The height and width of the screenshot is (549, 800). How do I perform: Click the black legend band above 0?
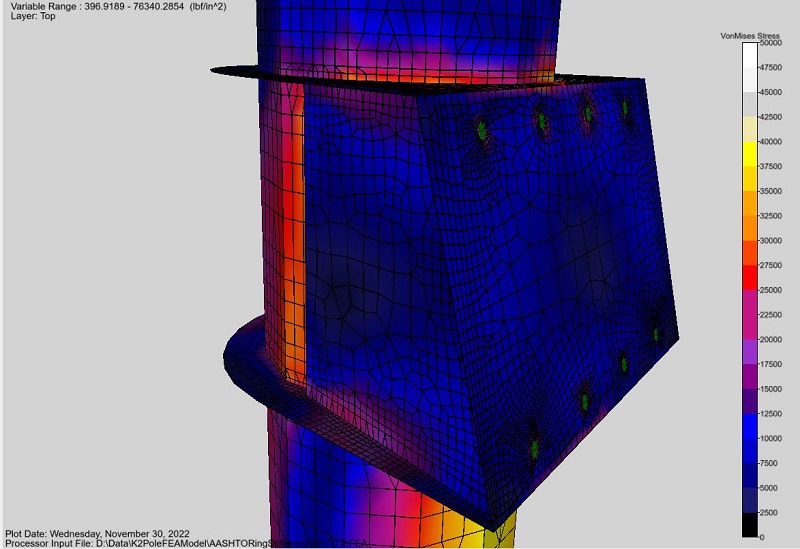pos(750,525)
